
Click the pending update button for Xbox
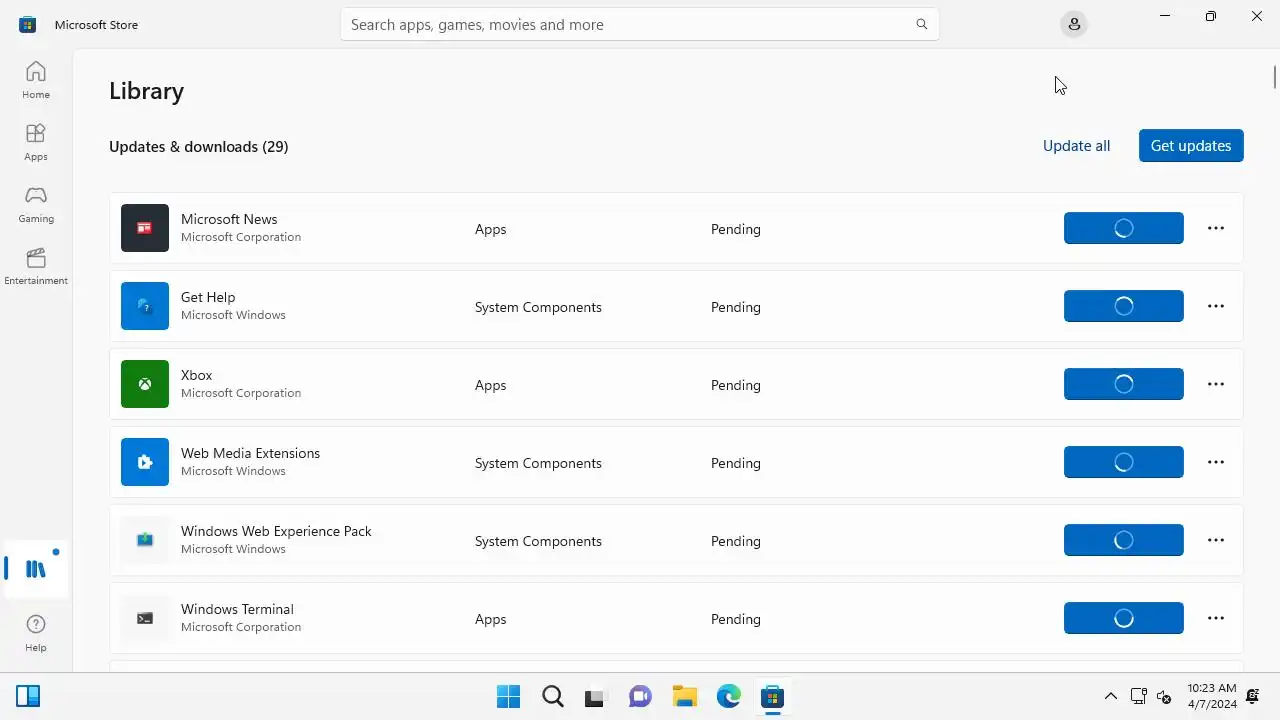pos(1124,384)
